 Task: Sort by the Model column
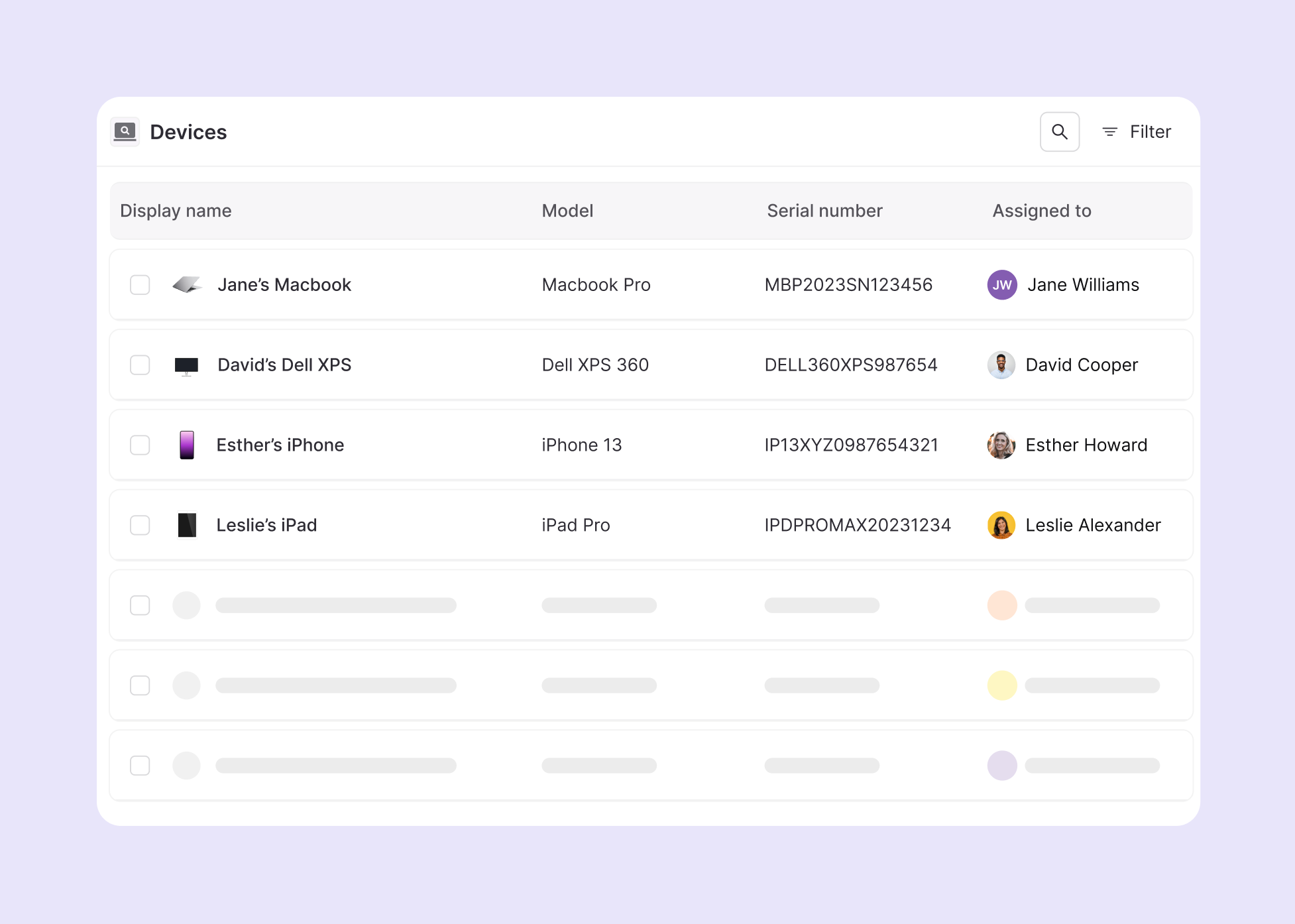pos(567,210)
